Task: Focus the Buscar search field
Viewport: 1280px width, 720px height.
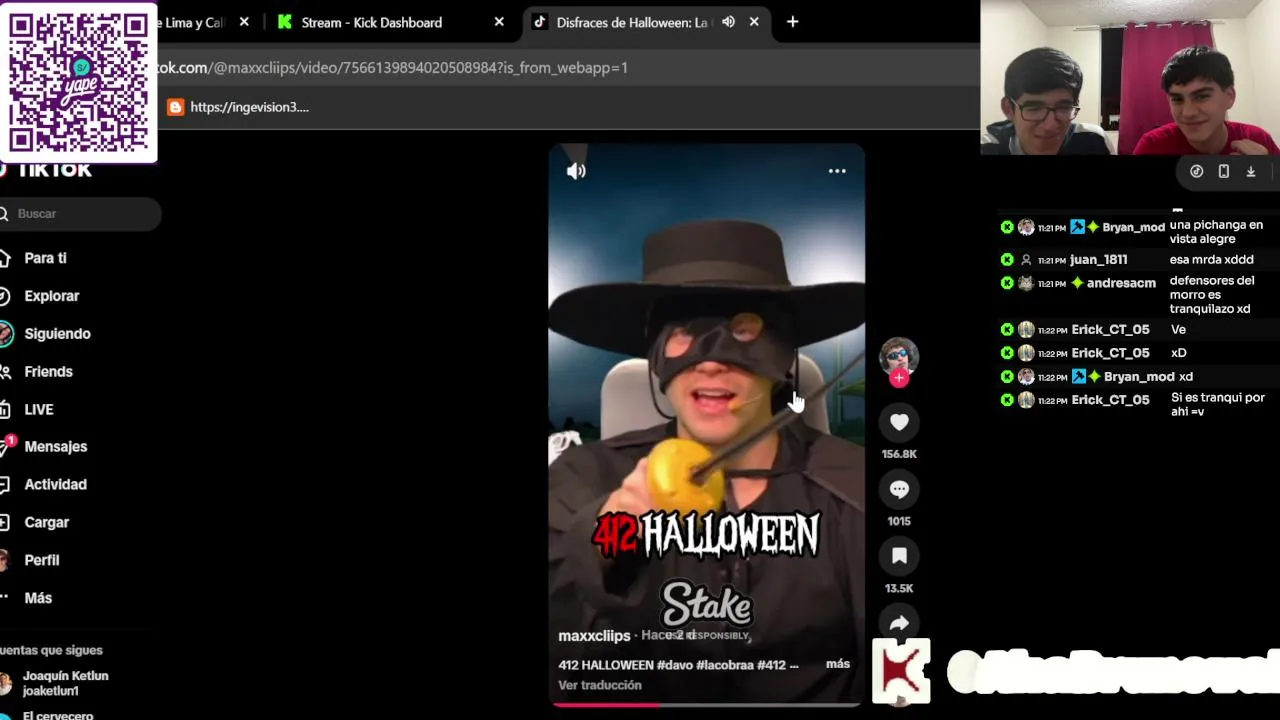Action: pos(80,214)
